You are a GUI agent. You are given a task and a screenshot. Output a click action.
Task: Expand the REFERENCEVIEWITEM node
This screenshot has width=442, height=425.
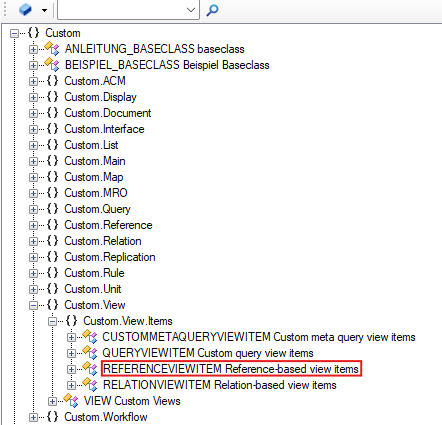click(71, 369)
